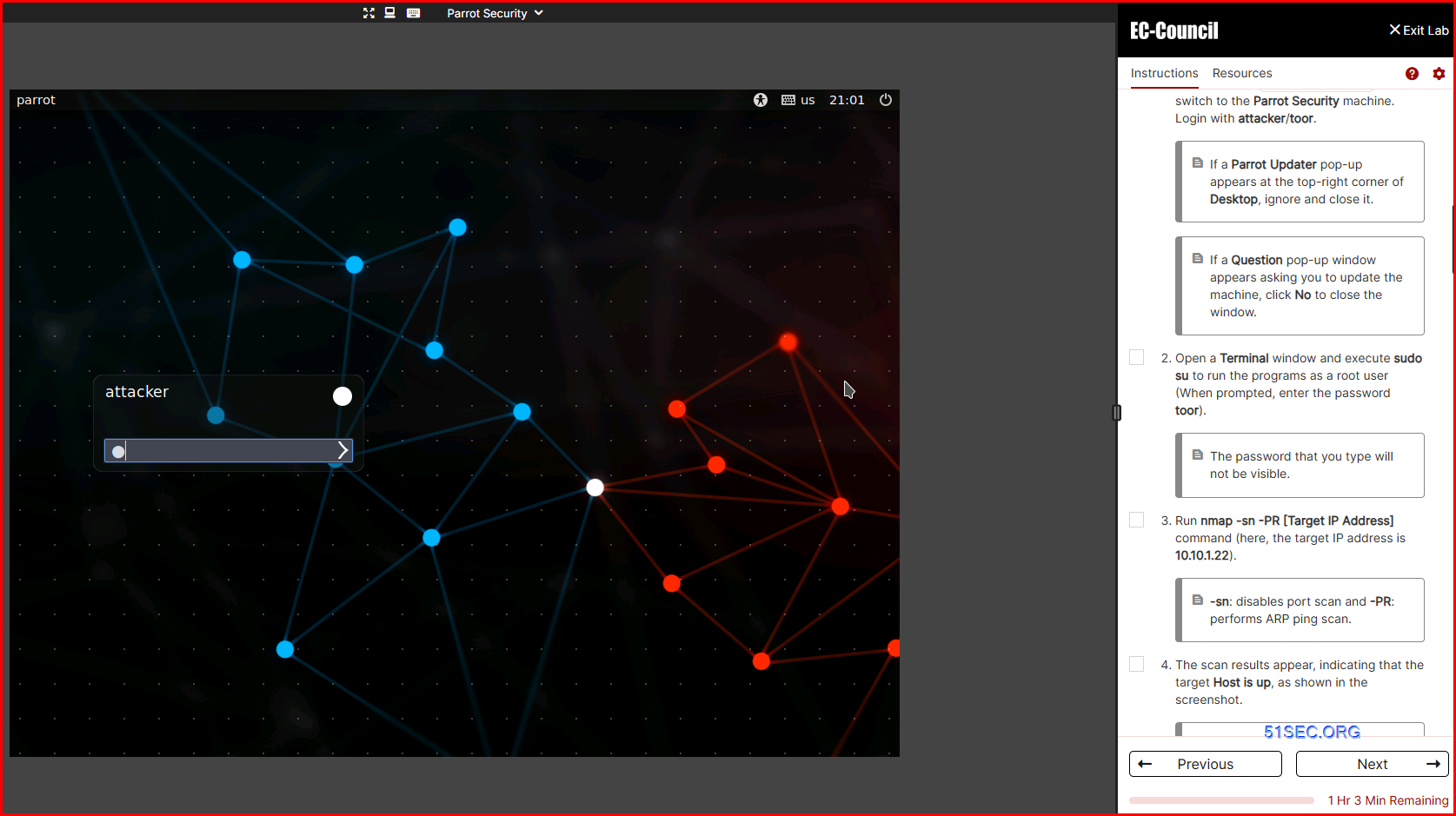Exit Lab via the X button
1456x816 pixels.
coord(1419,30)
